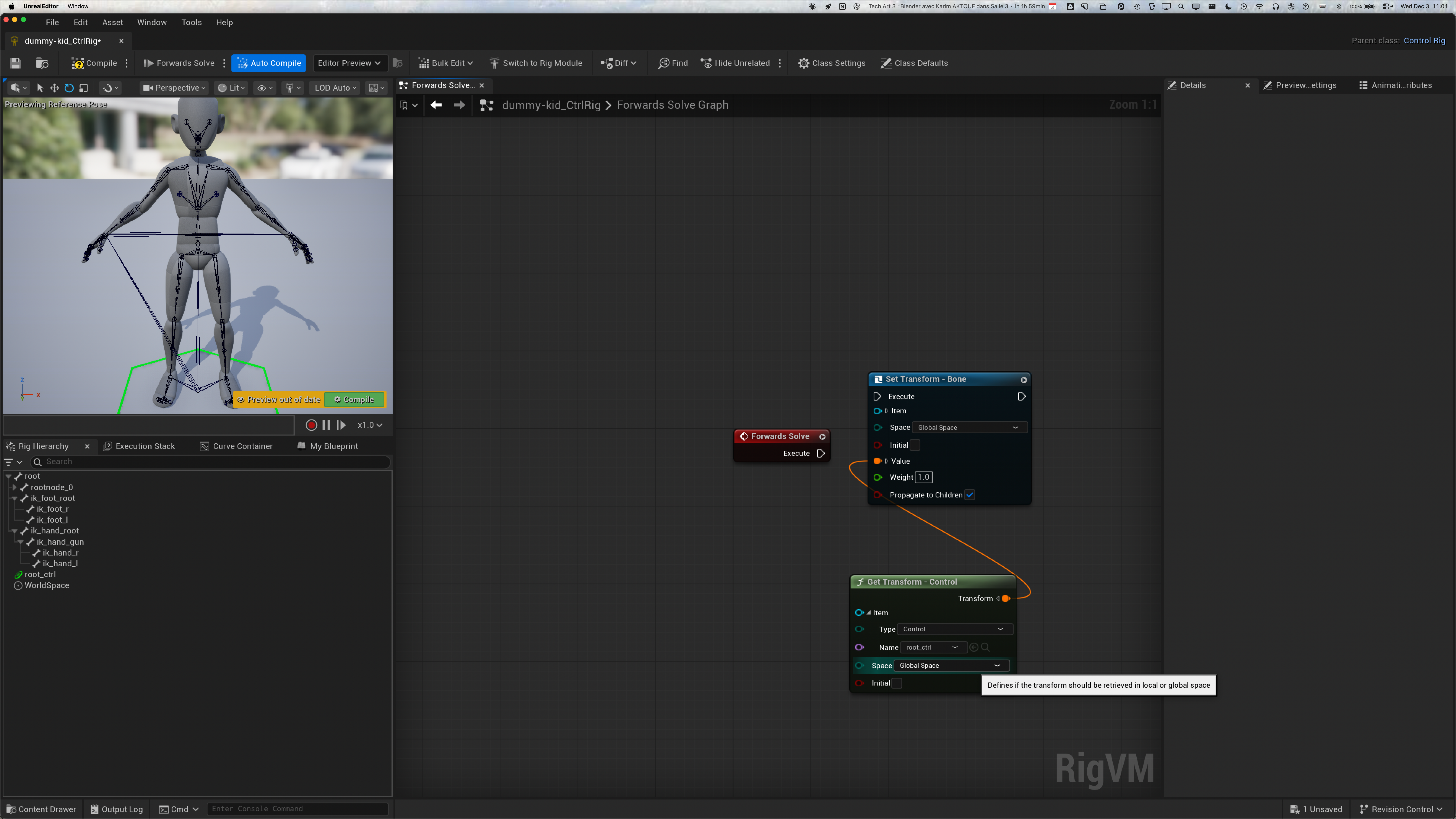This screenshot has width=1456, height=819.
Task: Pause the viewport playback
Action: [326, 425]
